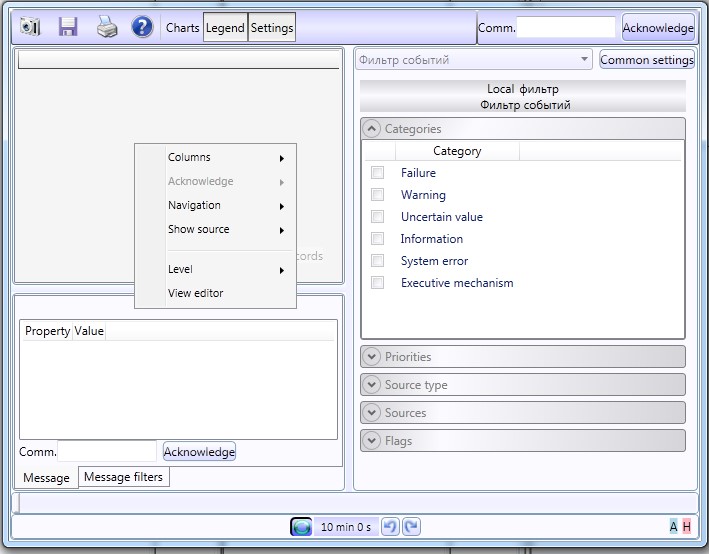Screen dimensions: 709x554
Task: Click the blue A indicator in the bottom bar
Action: [x=673, y=527]
